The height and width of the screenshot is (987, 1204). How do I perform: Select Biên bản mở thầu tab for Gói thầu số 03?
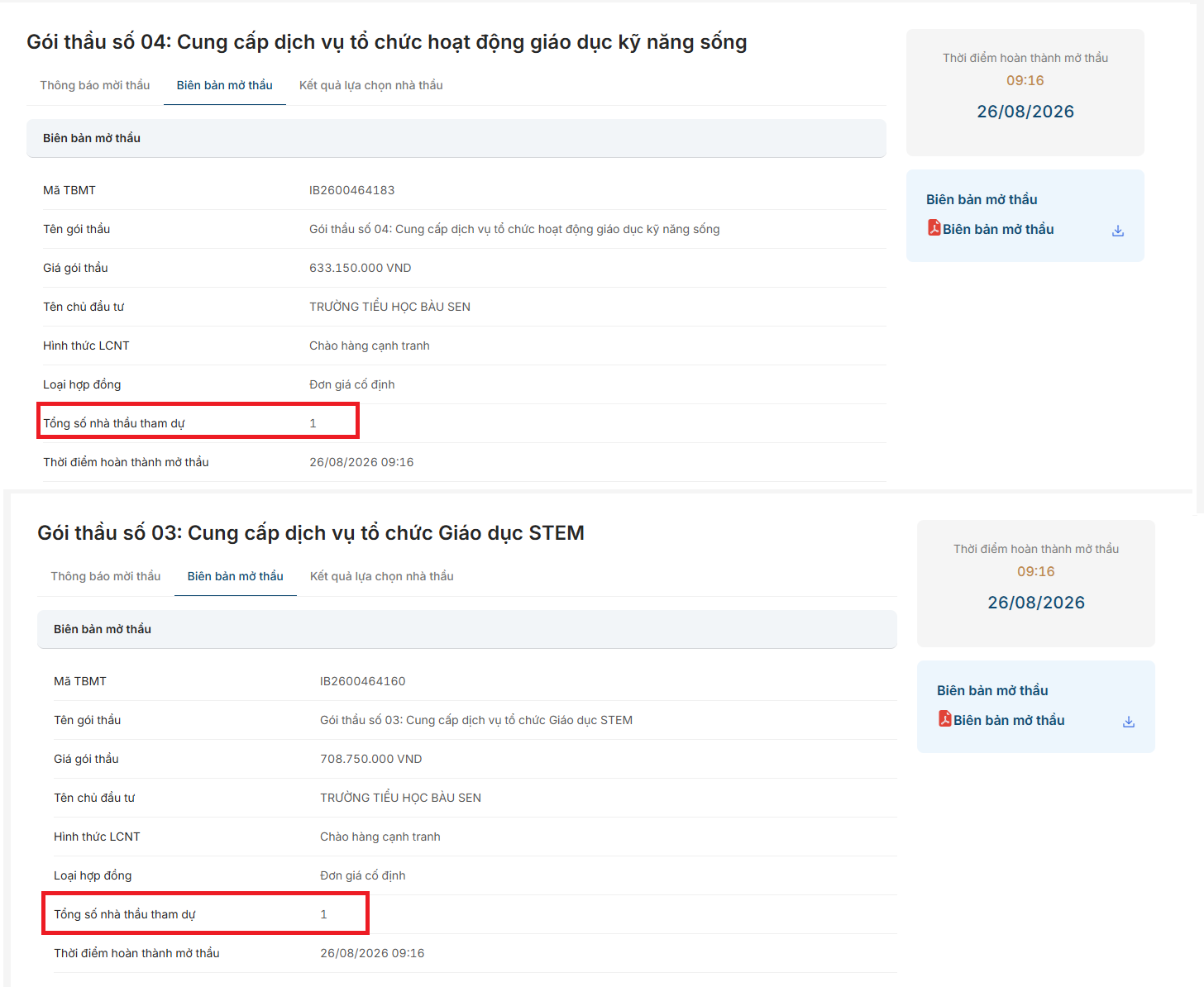tap(236, 576)
